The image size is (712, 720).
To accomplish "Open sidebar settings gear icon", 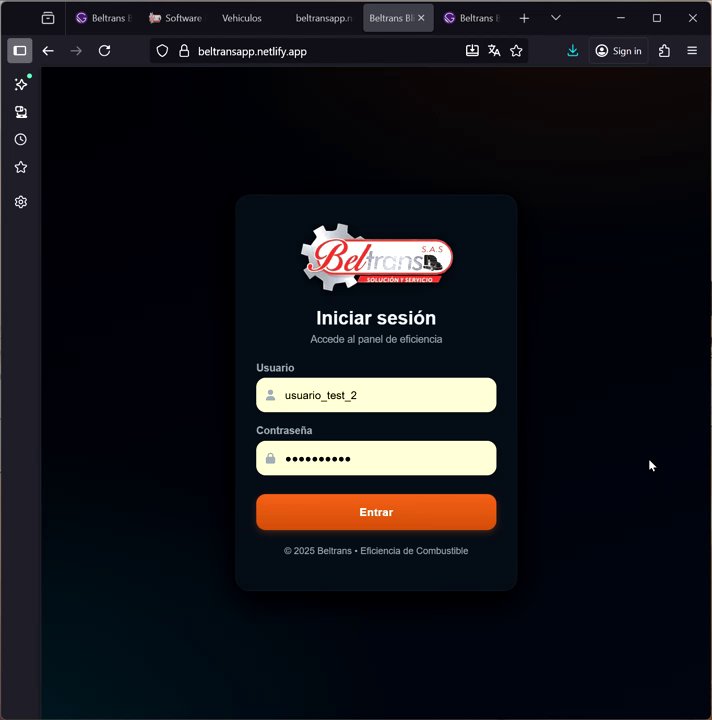I will click(21, 202).
